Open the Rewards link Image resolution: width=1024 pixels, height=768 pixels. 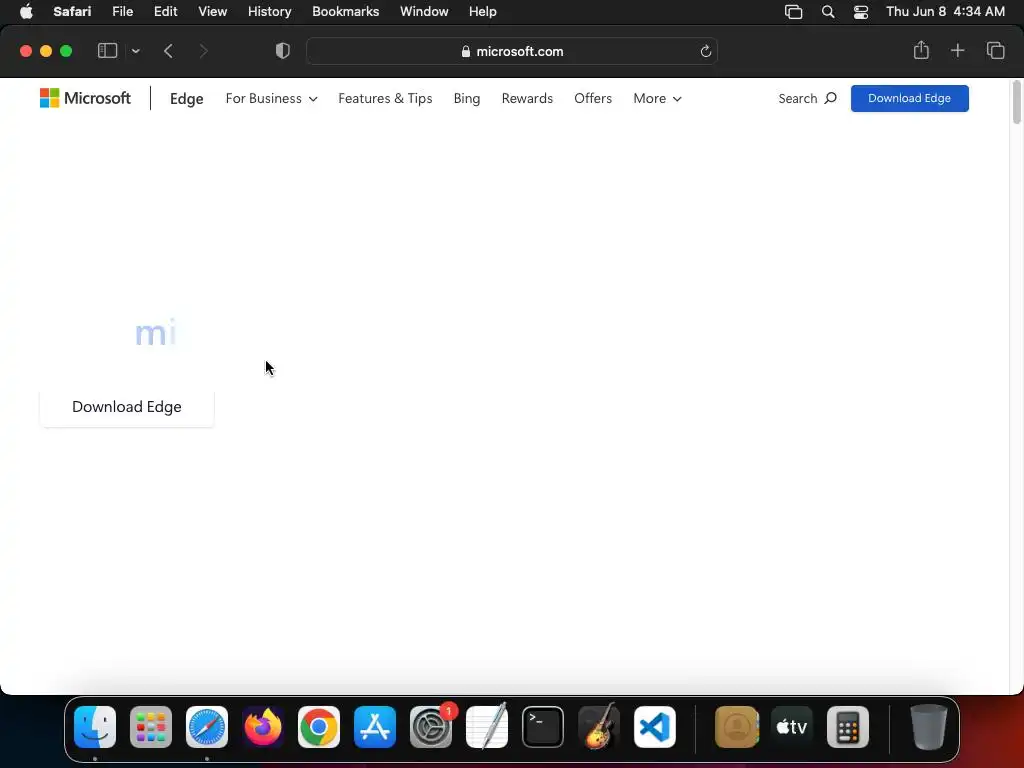pos(527,99)
